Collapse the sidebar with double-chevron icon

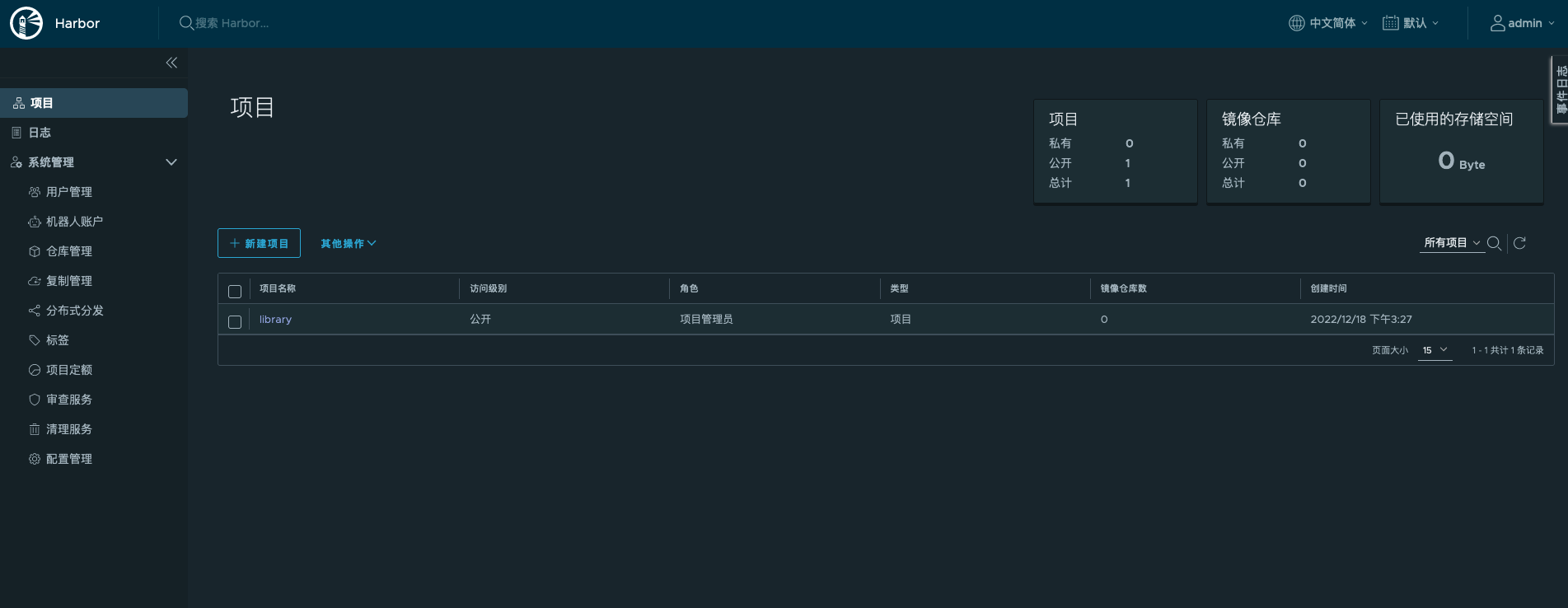tap(171, 63)
